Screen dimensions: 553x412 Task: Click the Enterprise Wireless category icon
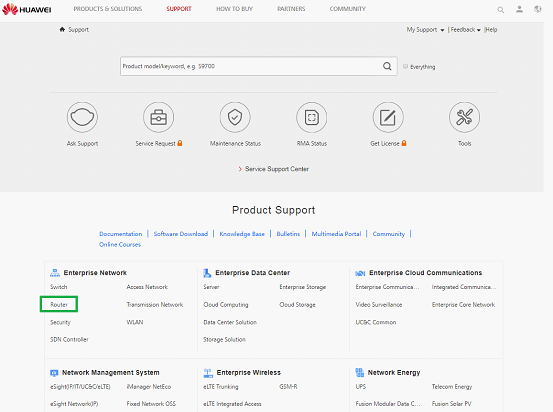(x=208, y=372)
